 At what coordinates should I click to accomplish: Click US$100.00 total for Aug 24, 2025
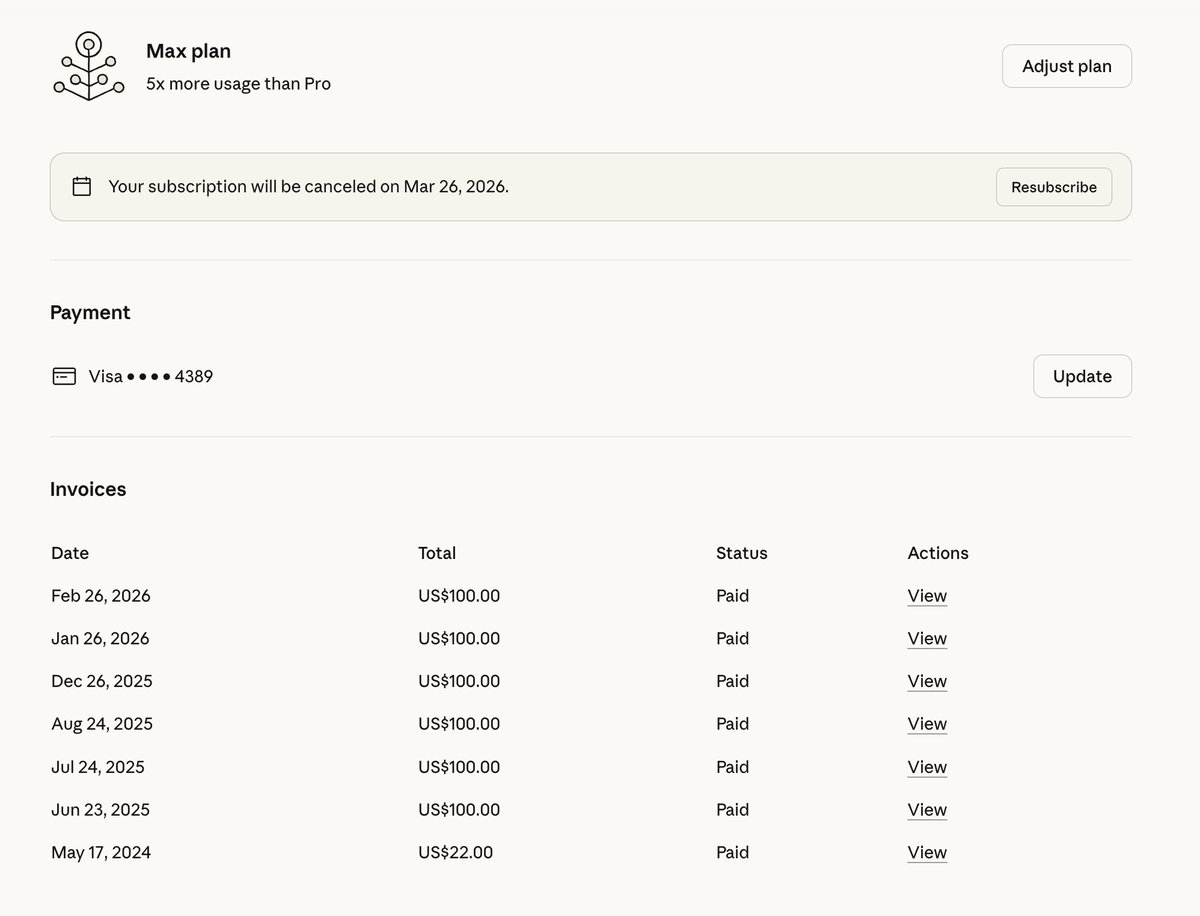point(459,724)
